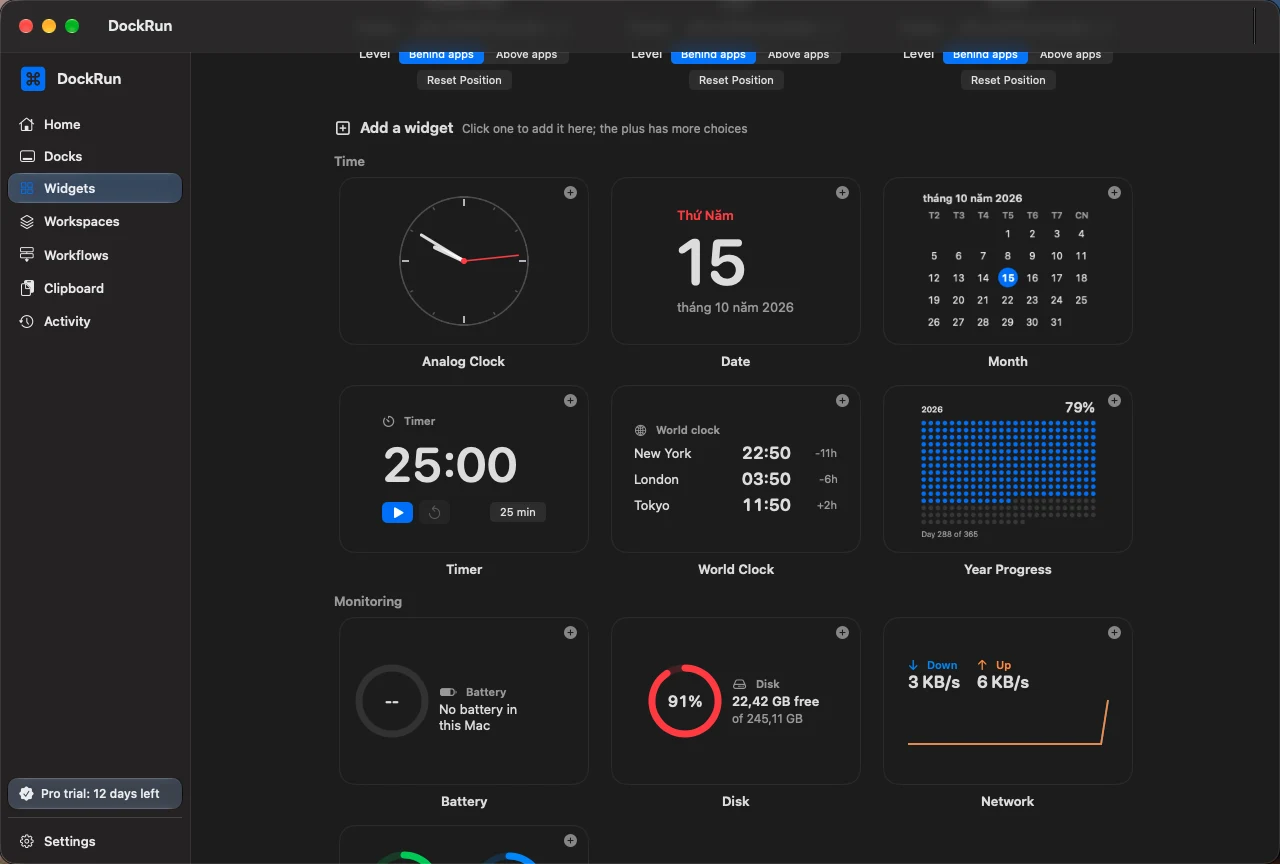Click the 'Monitoring' section heading
Viewport: 1280px width, 864px height.
coord(368,601)
